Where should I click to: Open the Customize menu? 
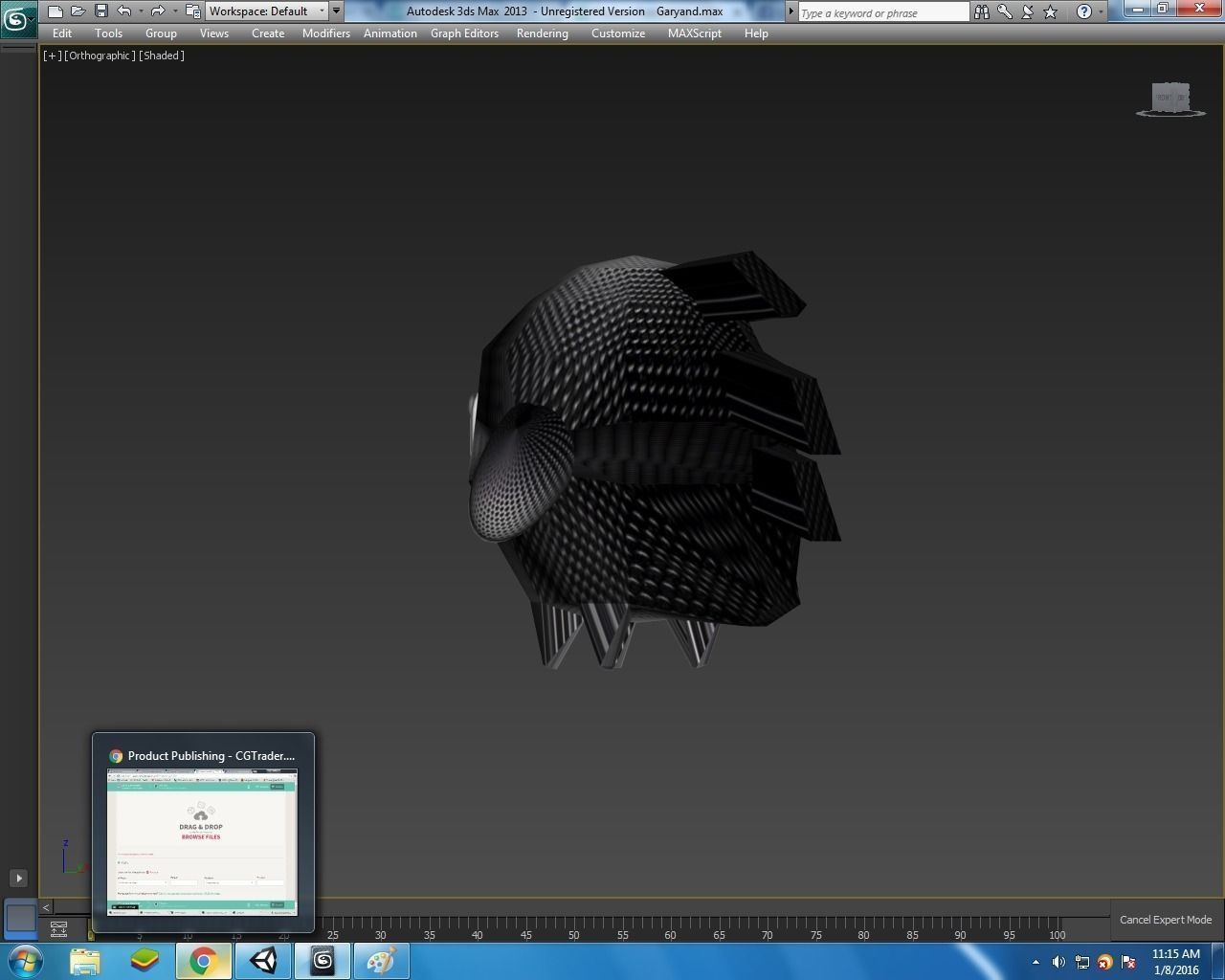click(x=618, y=33)
